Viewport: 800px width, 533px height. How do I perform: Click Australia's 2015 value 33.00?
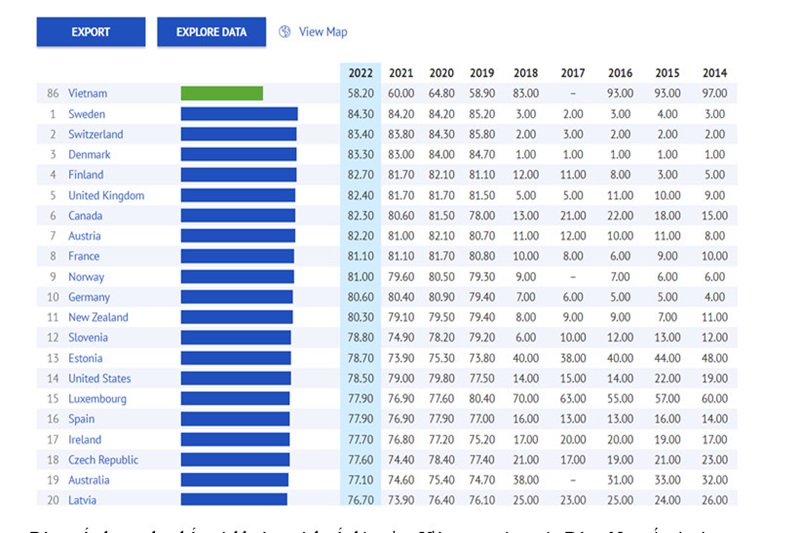pos(667,480)
